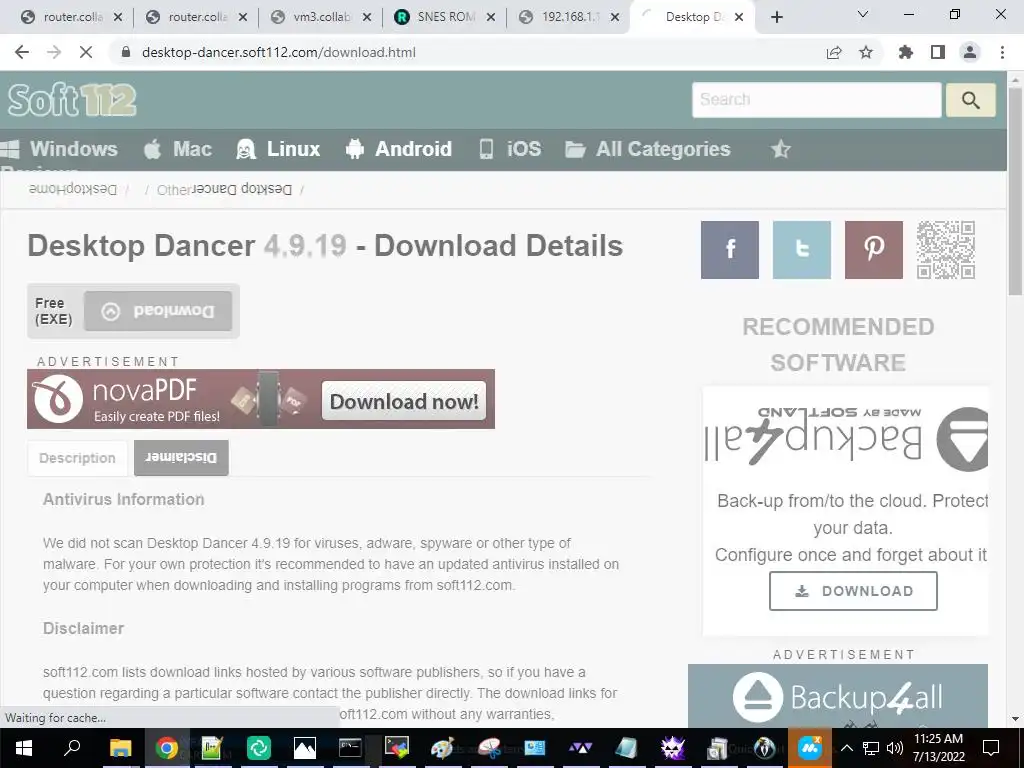The width and height of the screenshot is (1024, 768).
Task: Close the SNES ROM tab
Action: point(491,17)
